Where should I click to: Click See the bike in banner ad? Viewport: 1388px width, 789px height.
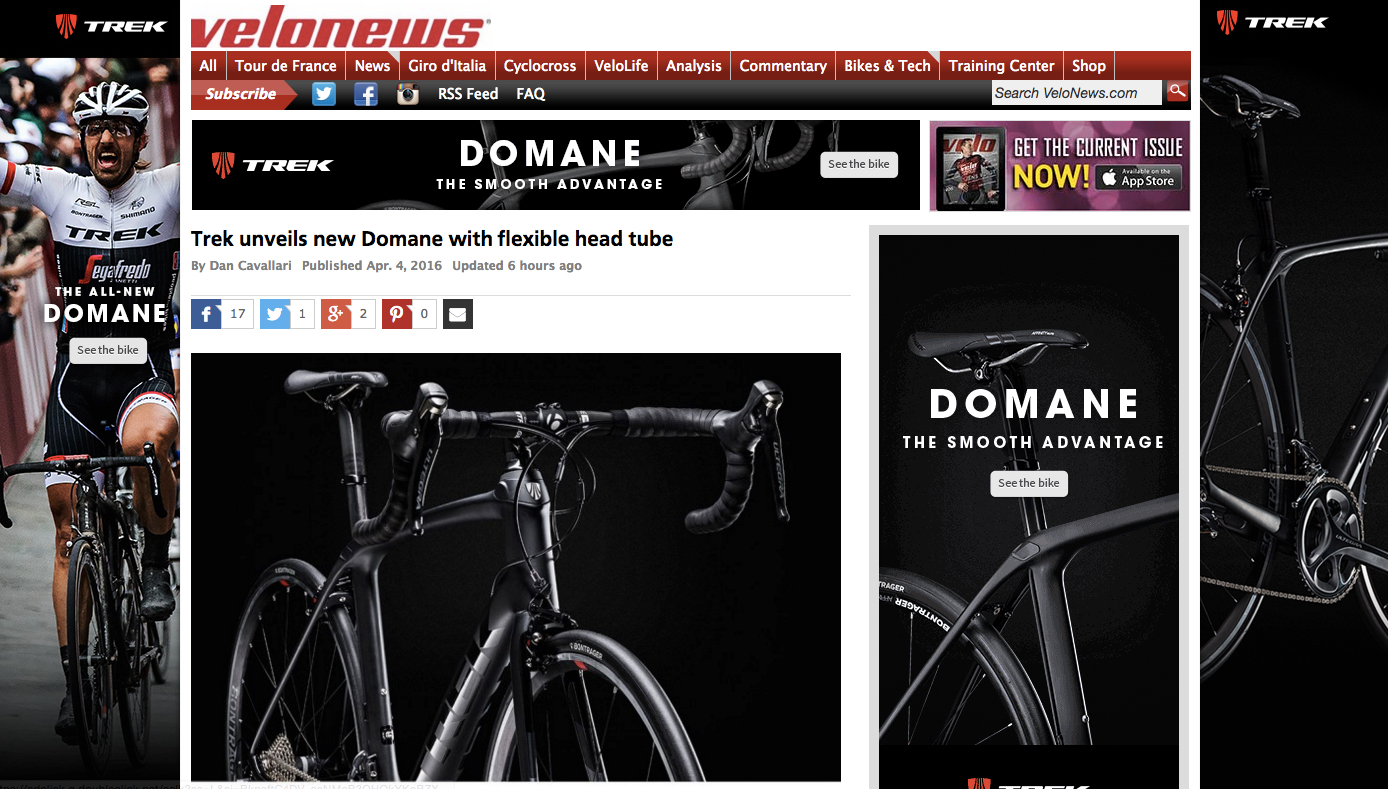coord(859,164)
